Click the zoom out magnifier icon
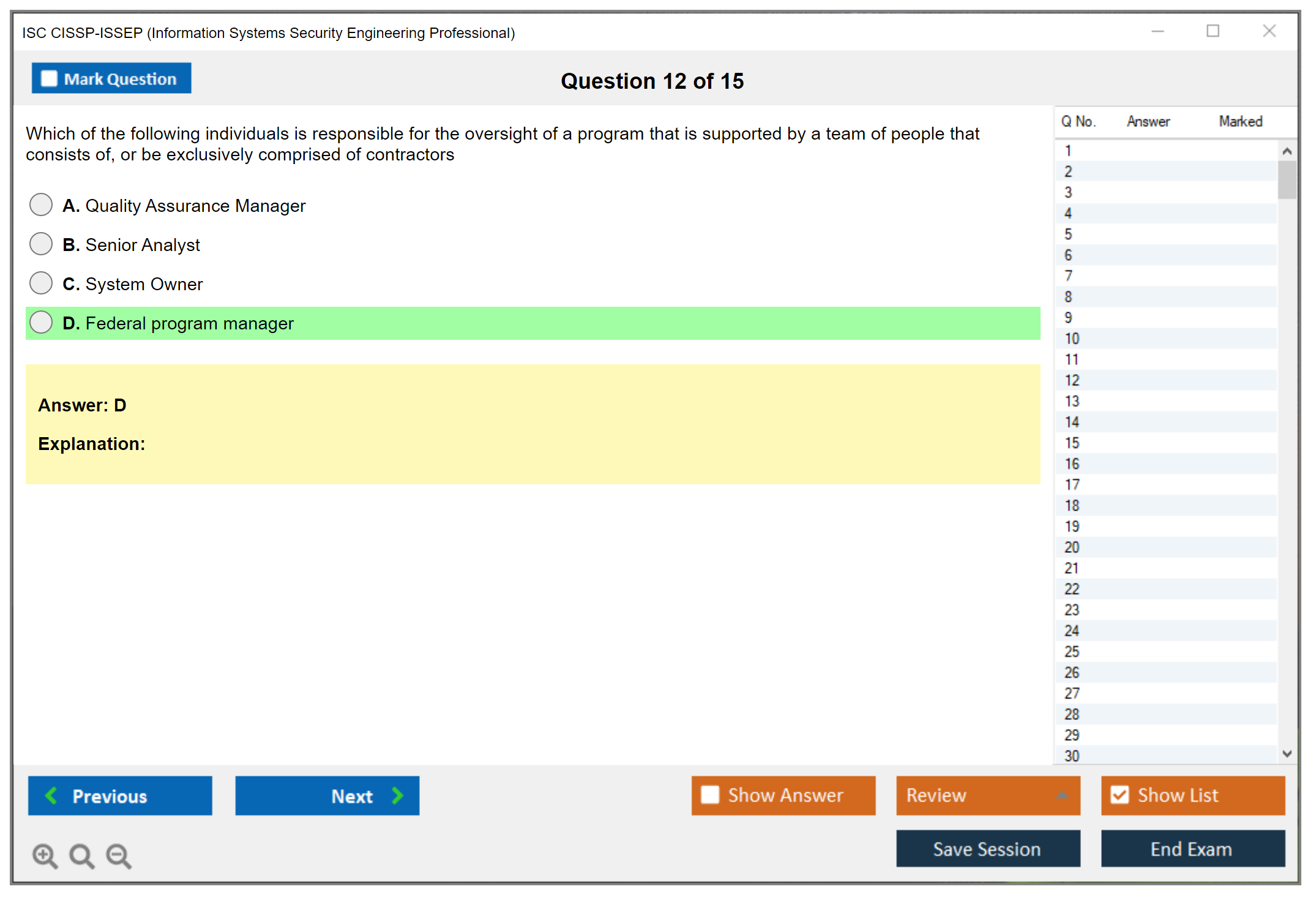Image resolution: width=1316 pixels, height=900 pixels. [x=119, y=855]
